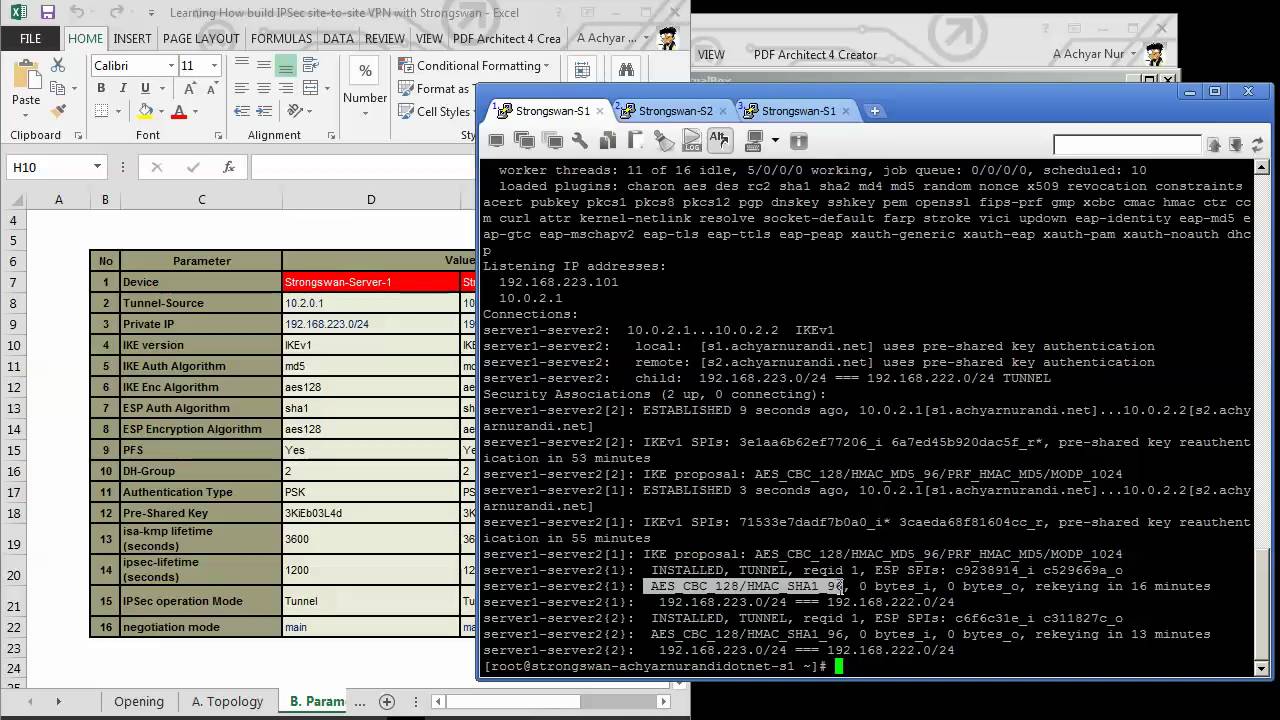Switch to the INSERT ribbon tab
The height and width of the screenshot is (720, 1280).
point(132,39)
